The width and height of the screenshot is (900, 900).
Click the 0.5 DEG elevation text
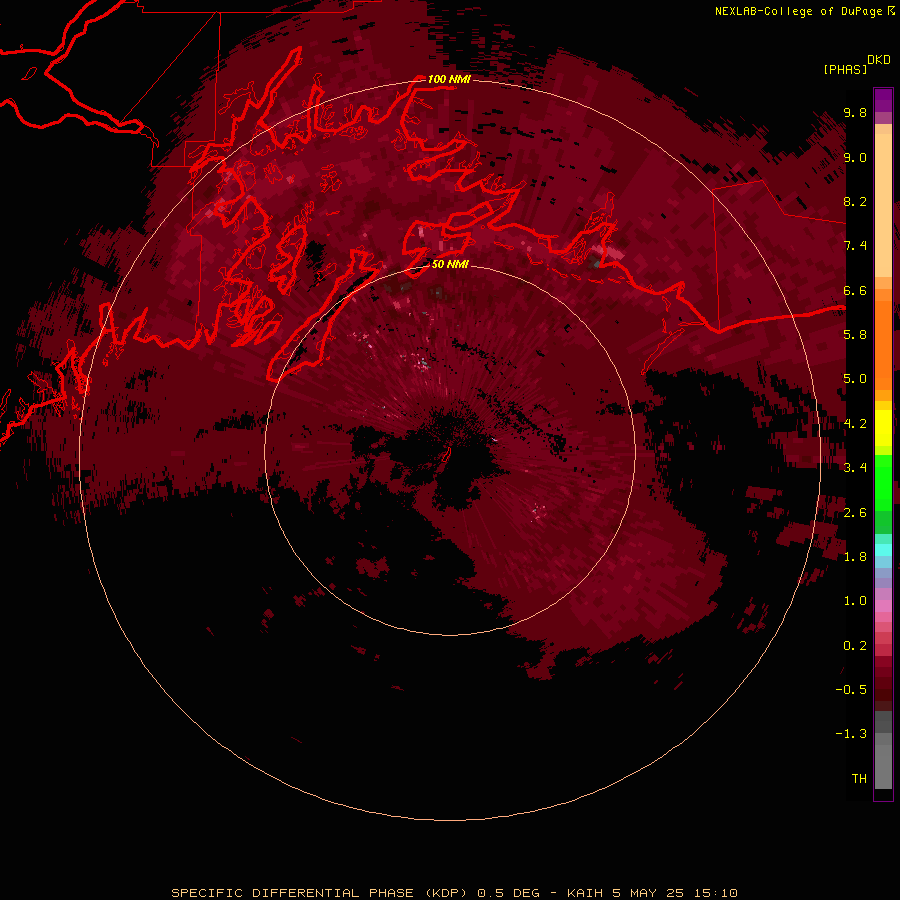tap(507, 893)
